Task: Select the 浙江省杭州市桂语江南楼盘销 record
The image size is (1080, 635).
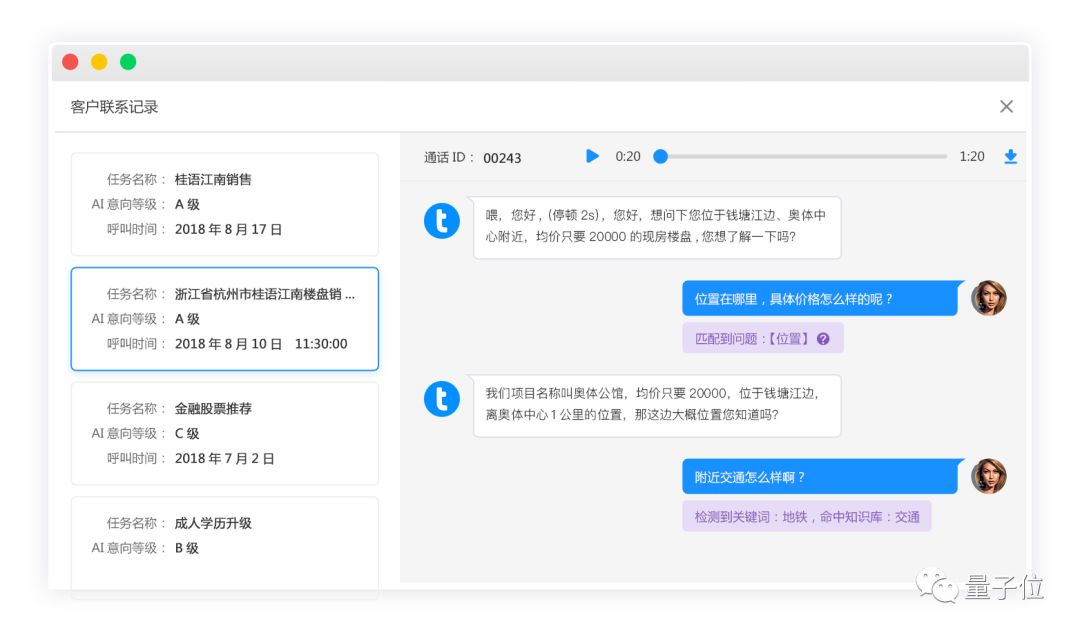Action: 225,319
